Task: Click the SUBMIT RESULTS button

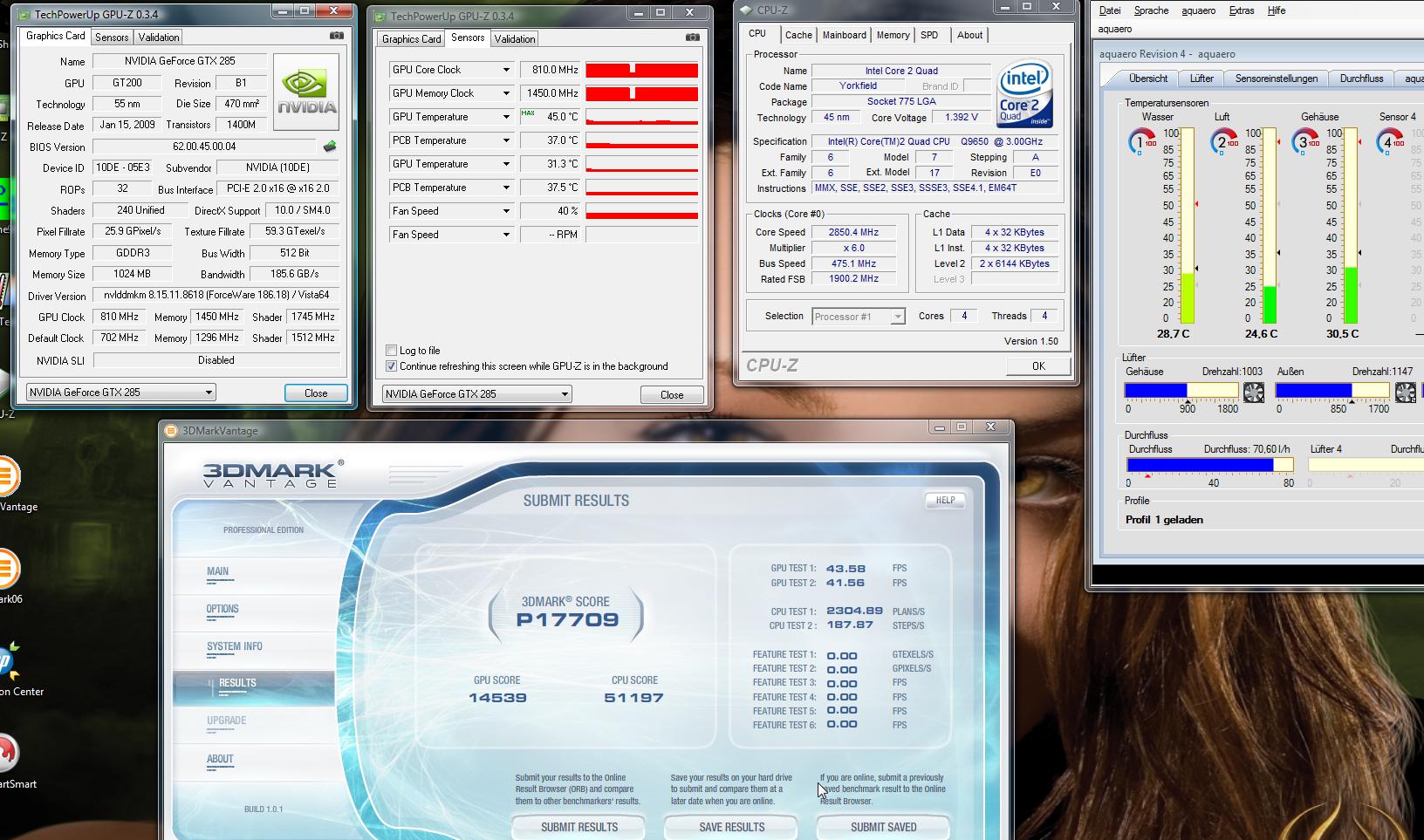Action: coord(578,827)
